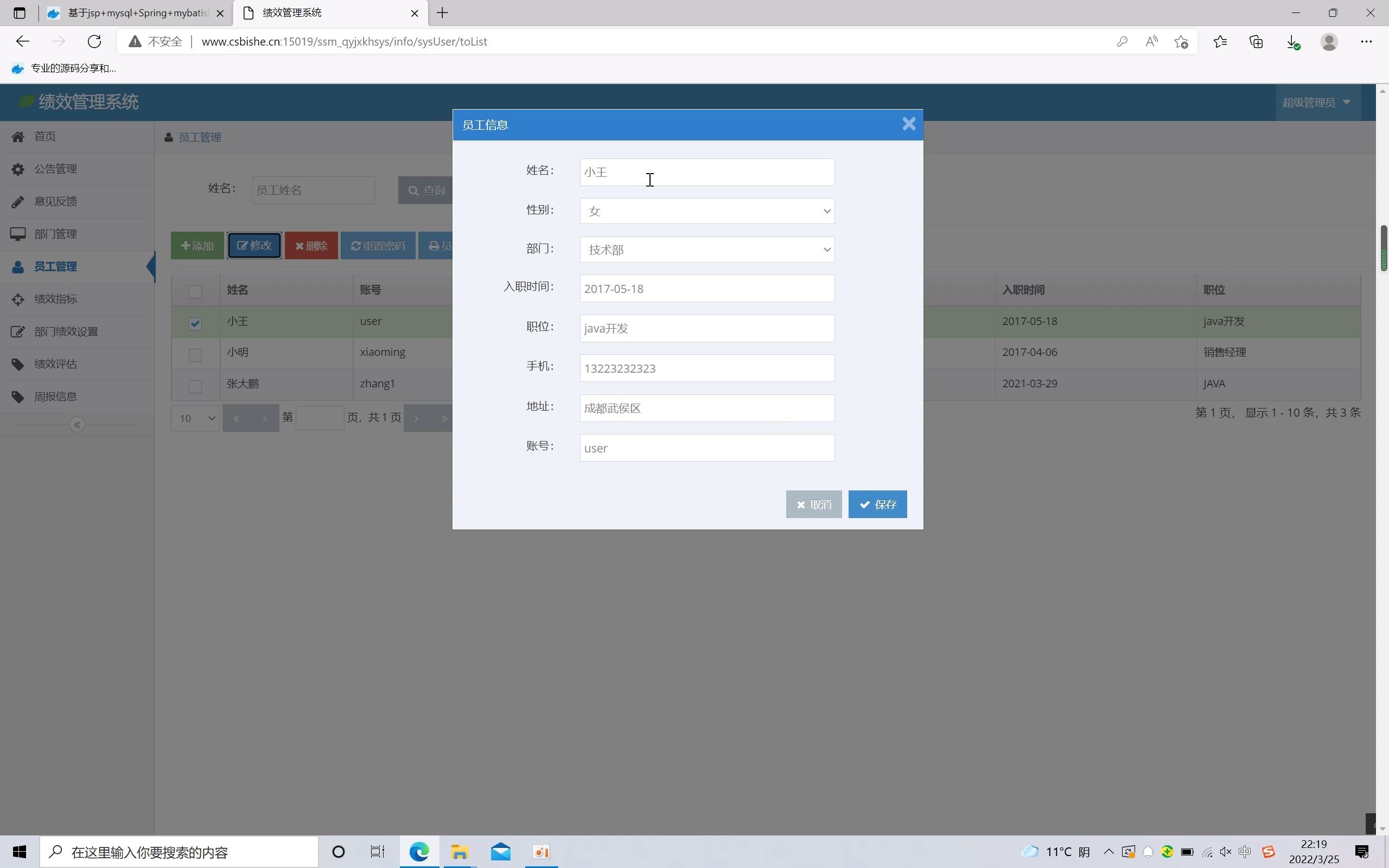Check the checkbox for 张大鹏 row
This screenshot has height=868, width=1389.
195,386
